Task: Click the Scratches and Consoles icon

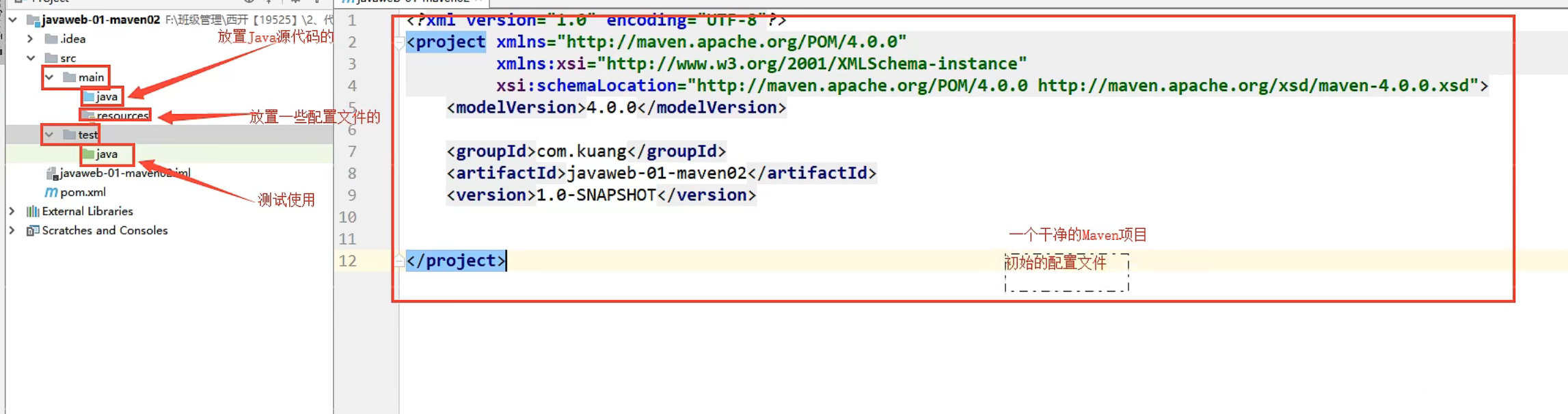Action: tap(32, 230)
